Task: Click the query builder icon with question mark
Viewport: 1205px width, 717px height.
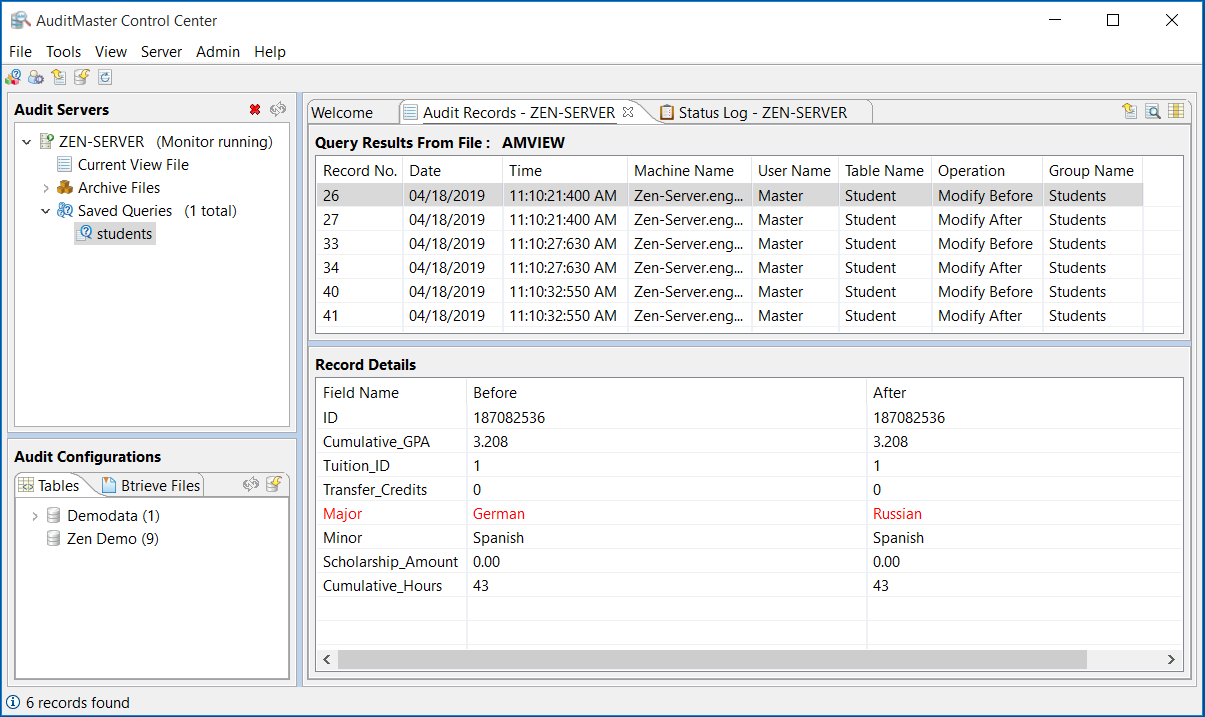Action: (13, 77)
